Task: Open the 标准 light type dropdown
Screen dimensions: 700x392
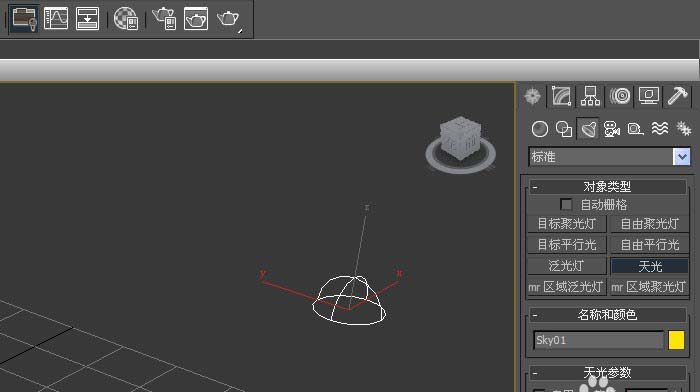Action: (x=682, y=157)
